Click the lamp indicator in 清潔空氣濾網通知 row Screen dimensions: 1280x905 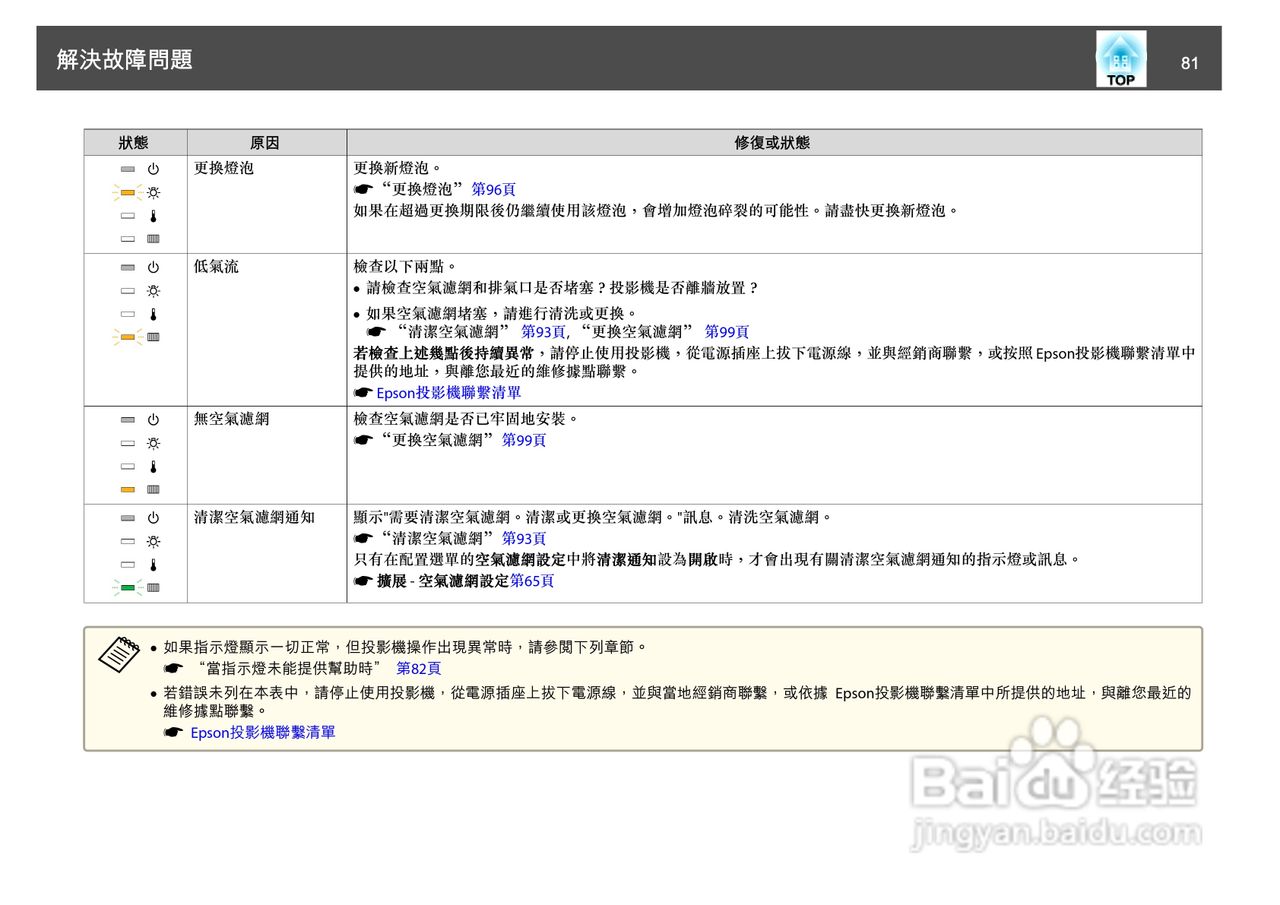(x=128, y=541)
